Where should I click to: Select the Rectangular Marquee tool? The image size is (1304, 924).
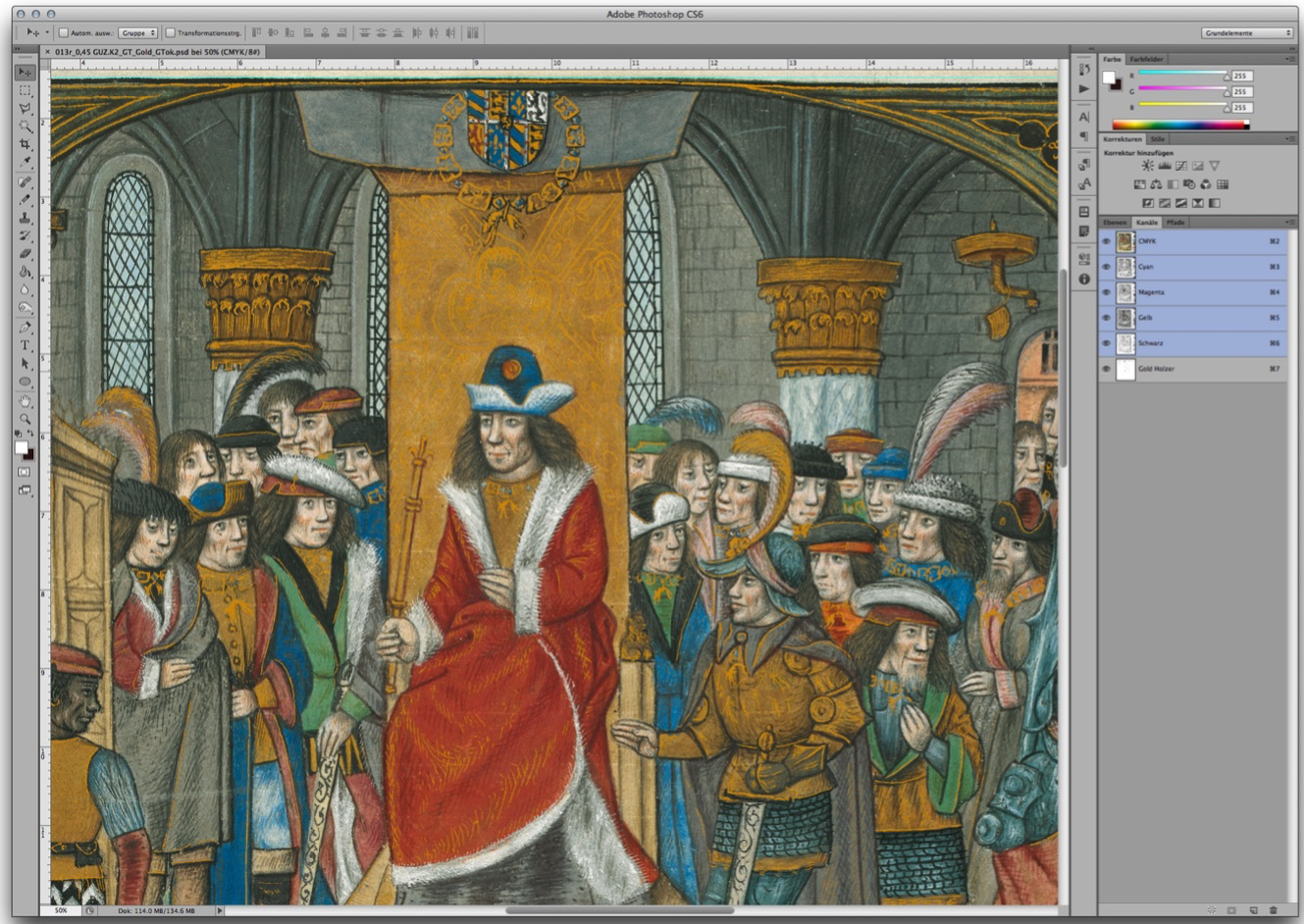click(26, 90)
